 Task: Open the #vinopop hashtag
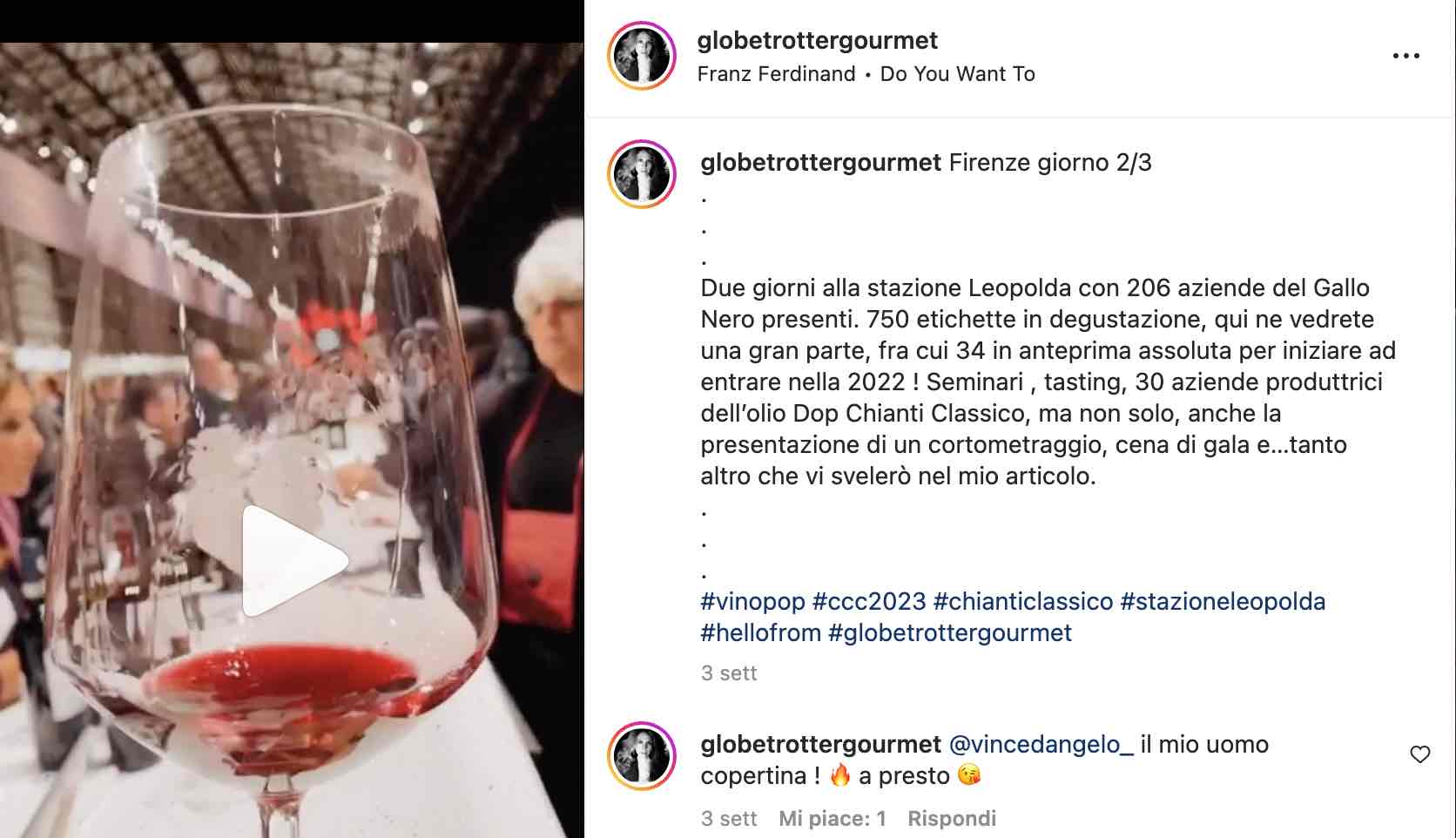coord(752,602)
